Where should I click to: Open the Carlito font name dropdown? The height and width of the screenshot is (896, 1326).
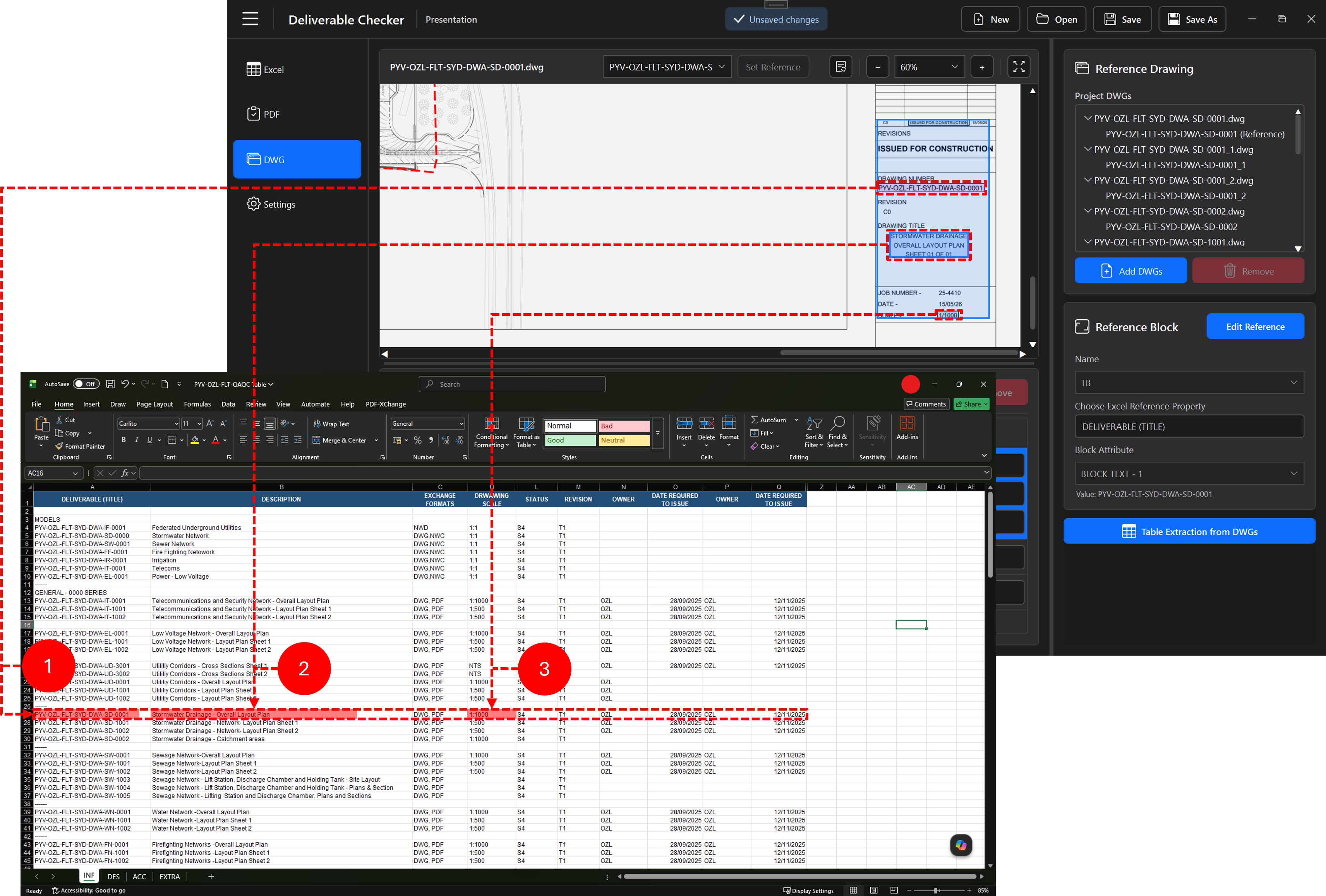[176, 424]
